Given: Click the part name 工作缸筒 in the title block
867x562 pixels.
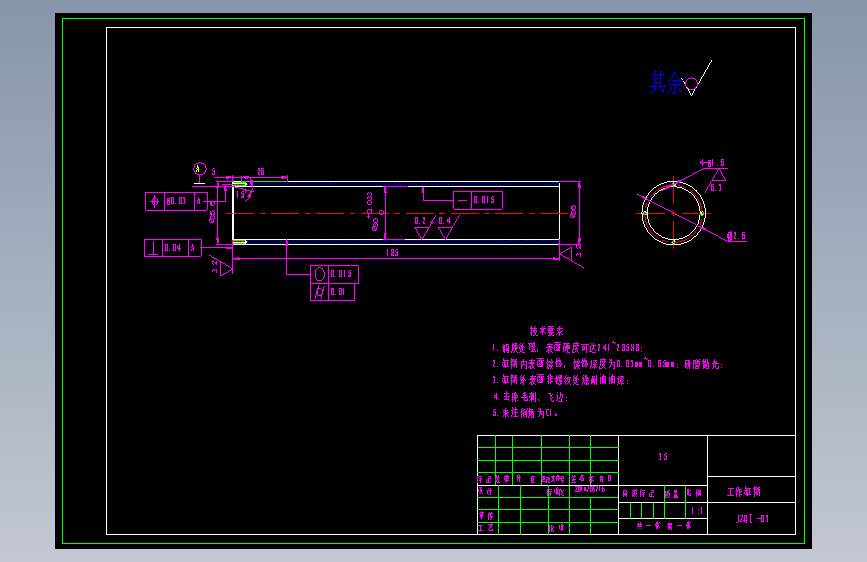Looking at the screenshot, I should (x=744, y=492).
